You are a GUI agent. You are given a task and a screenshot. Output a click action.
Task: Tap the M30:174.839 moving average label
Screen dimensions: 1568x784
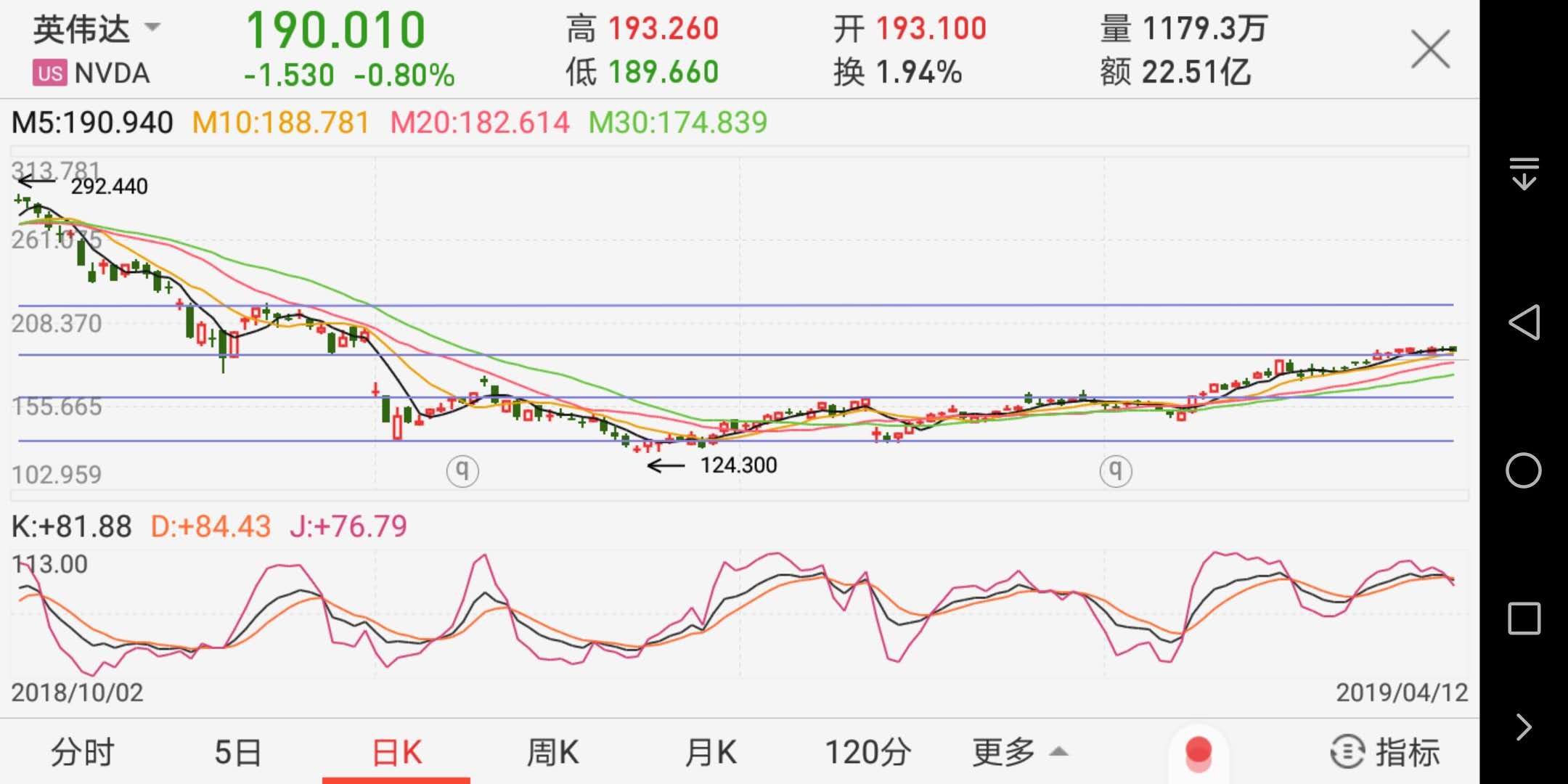coord(678,122)
